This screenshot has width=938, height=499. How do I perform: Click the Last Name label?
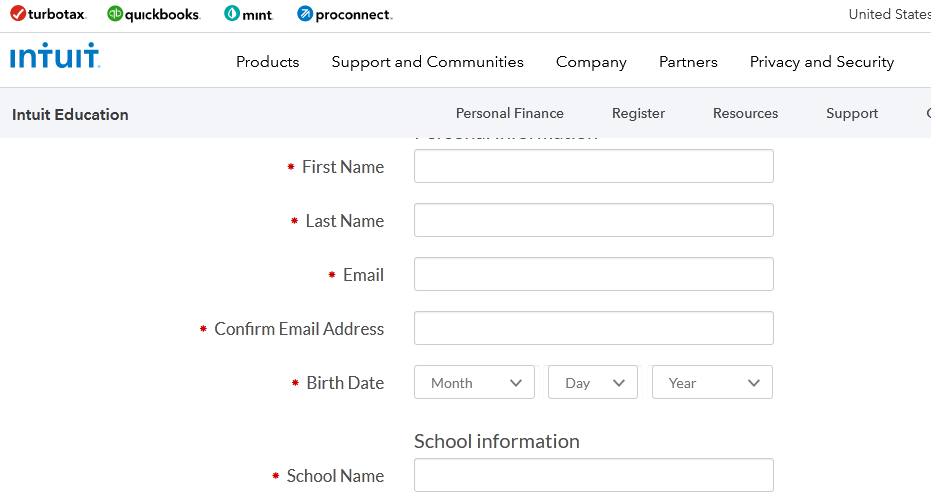pyautogui.click(x=345, y=221)
